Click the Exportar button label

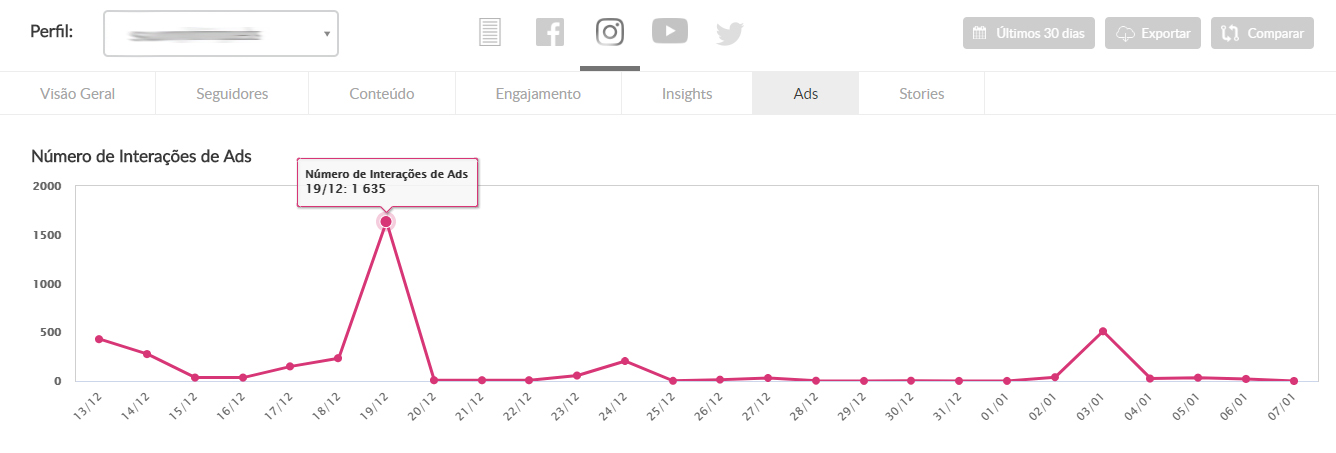[1166, 34]
